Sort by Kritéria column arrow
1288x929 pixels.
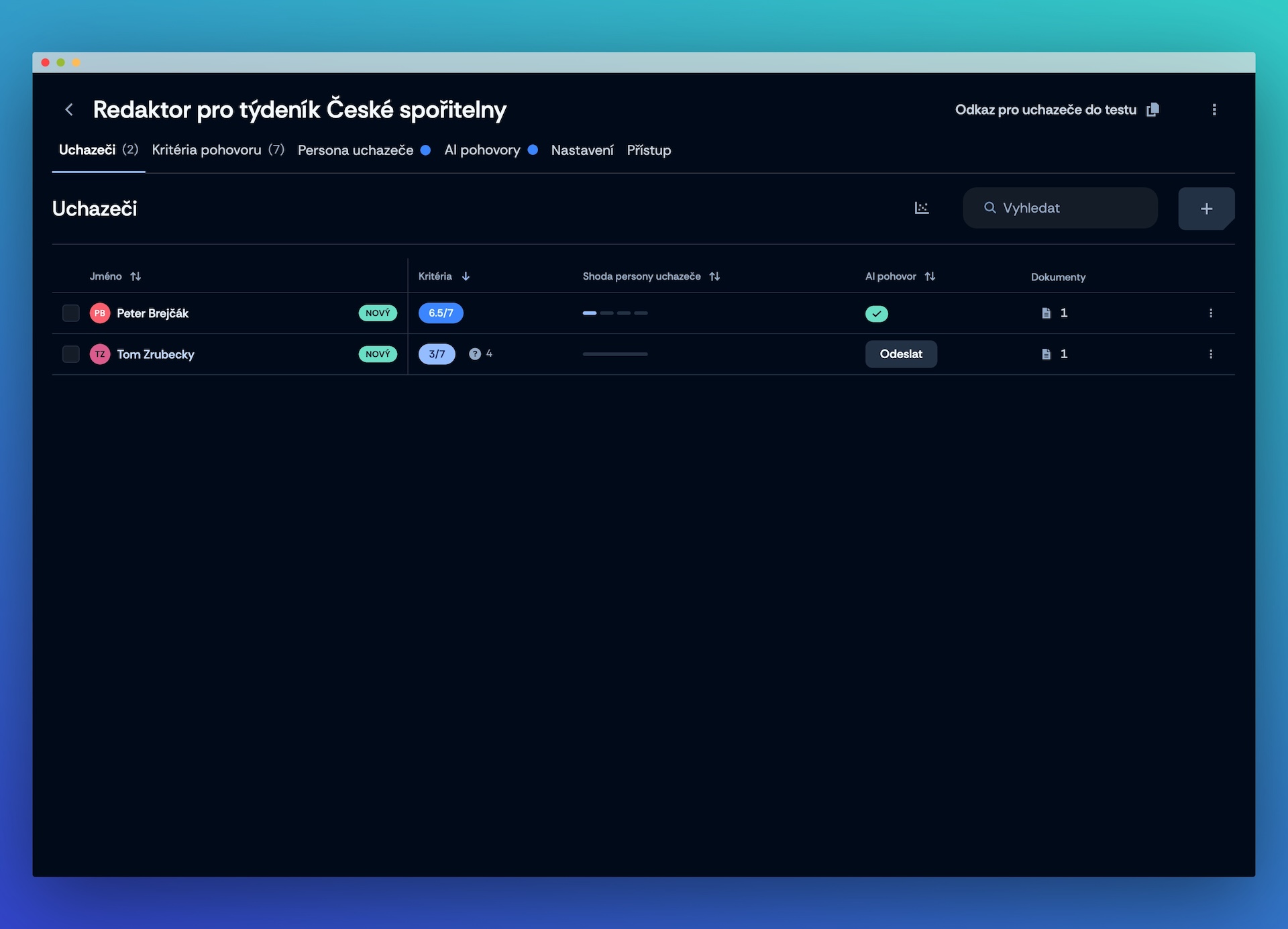coord(466,276)
